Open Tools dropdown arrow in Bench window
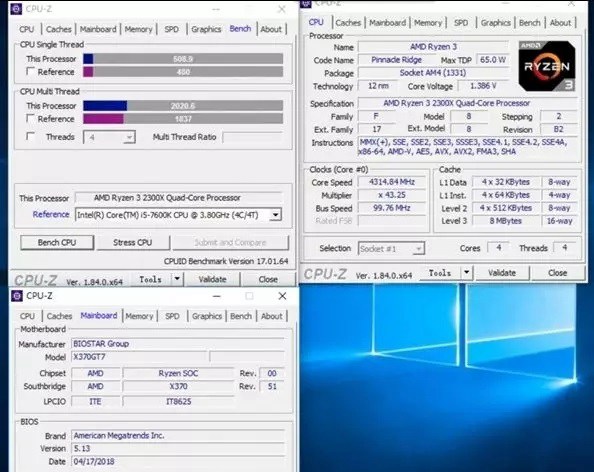594x472 pixels. point(177,279)
